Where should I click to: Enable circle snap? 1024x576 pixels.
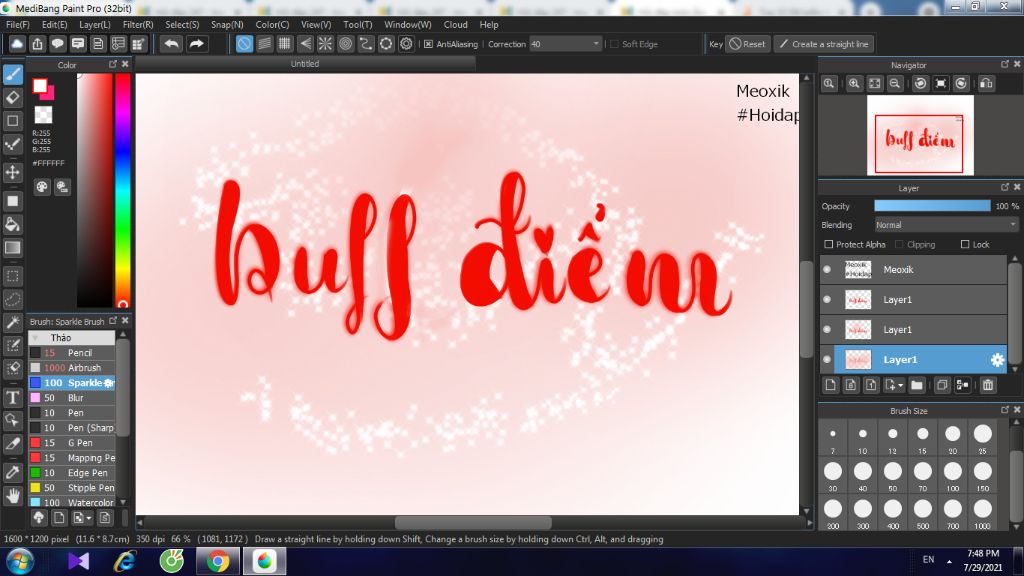[x=345, y=44]
